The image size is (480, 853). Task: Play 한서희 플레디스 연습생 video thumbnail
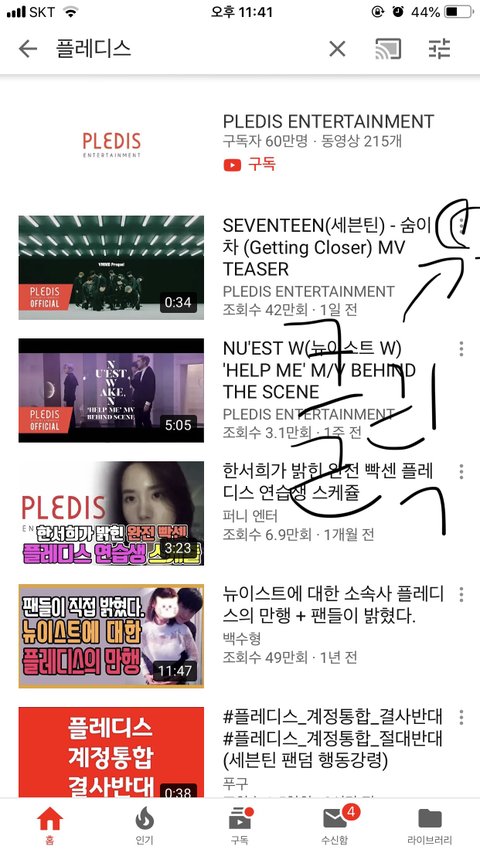point(111,514)
